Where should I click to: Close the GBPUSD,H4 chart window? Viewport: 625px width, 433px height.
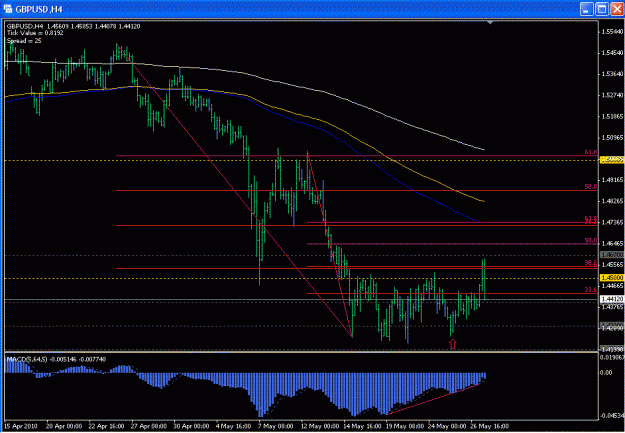[x=617, y=9]
